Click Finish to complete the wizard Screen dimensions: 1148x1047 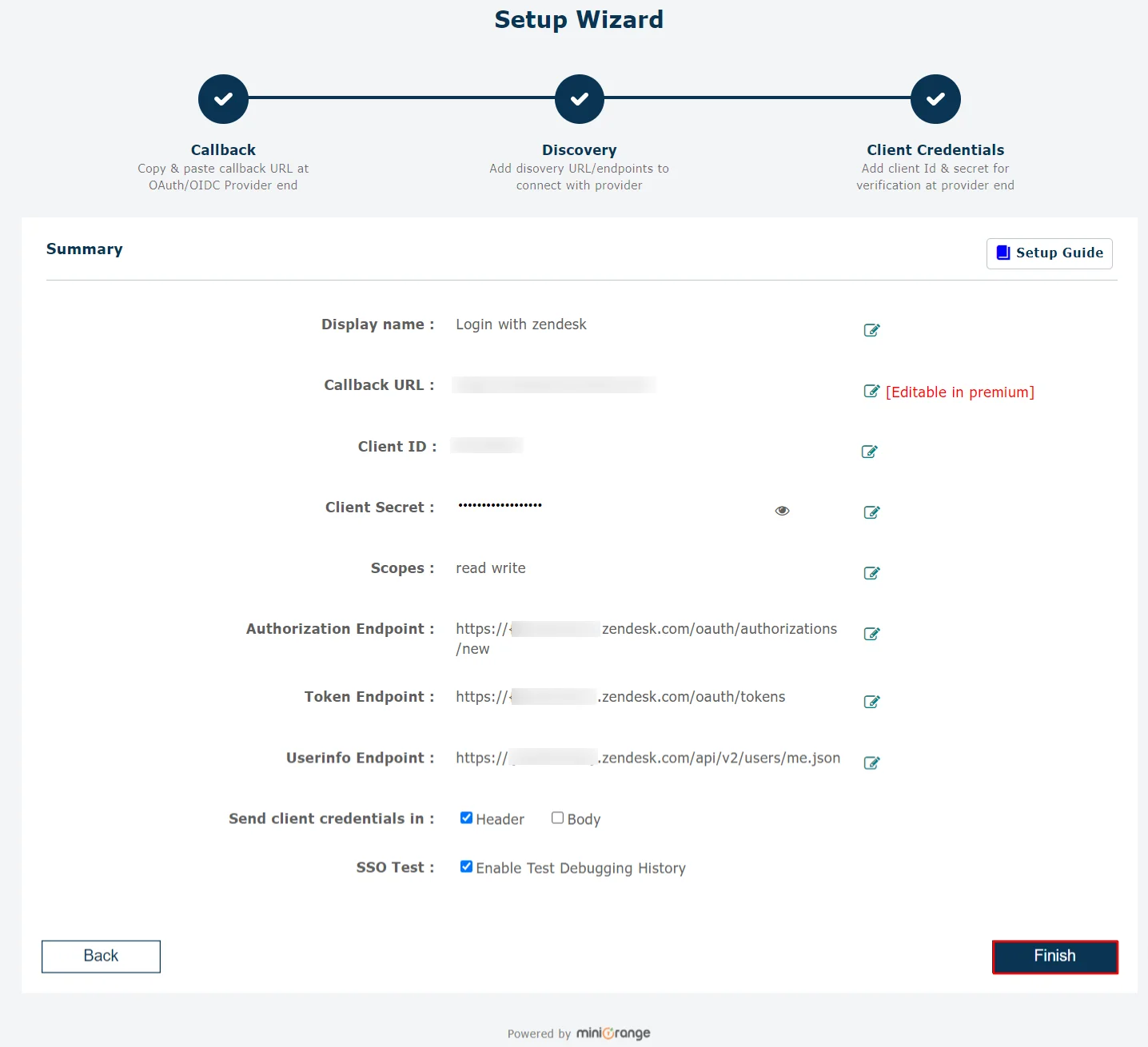1054,957
